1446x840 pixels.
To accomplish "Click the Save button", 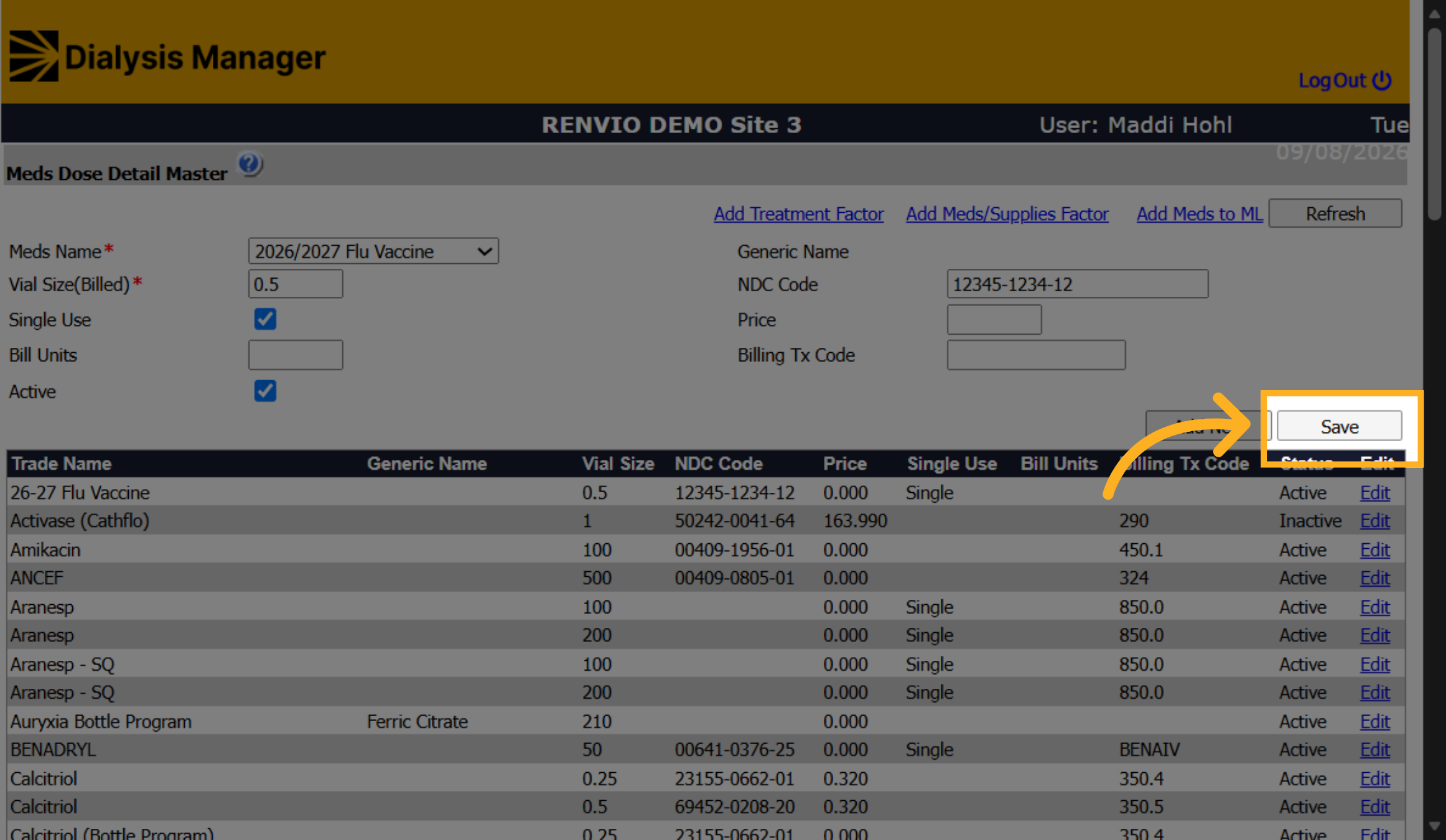I will coord(1339,426).
